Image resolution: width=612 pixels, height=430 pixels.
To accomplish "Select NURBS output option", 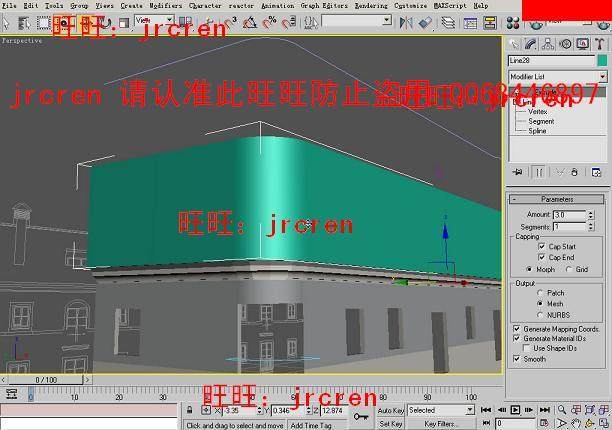I will pyautogui.click(x=540, y=315).
